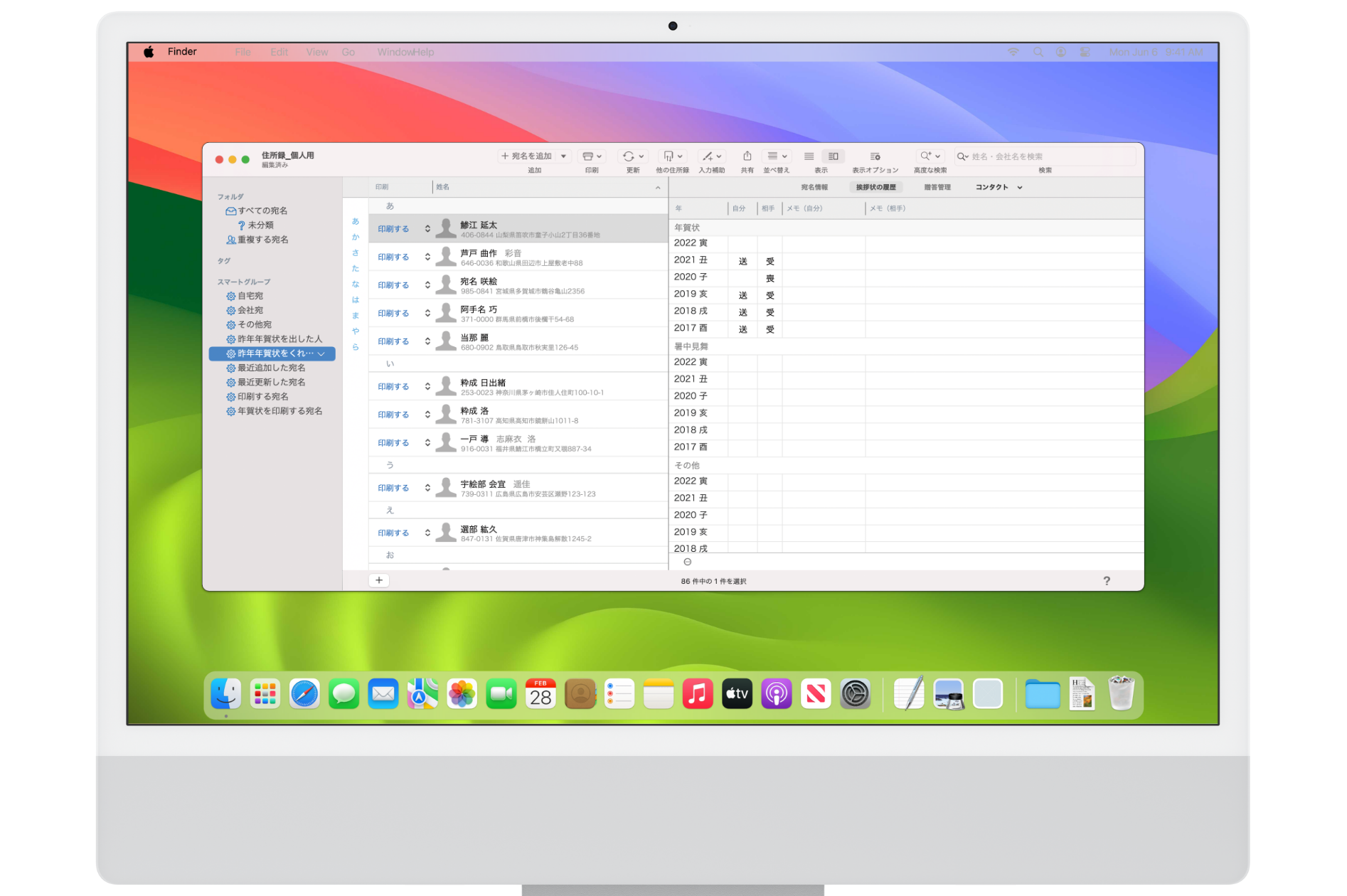The width and height of the screenshot is (1347, 896).
Task: Click the gear icon beside 自宅宛
Action: (x=230, y=297)
